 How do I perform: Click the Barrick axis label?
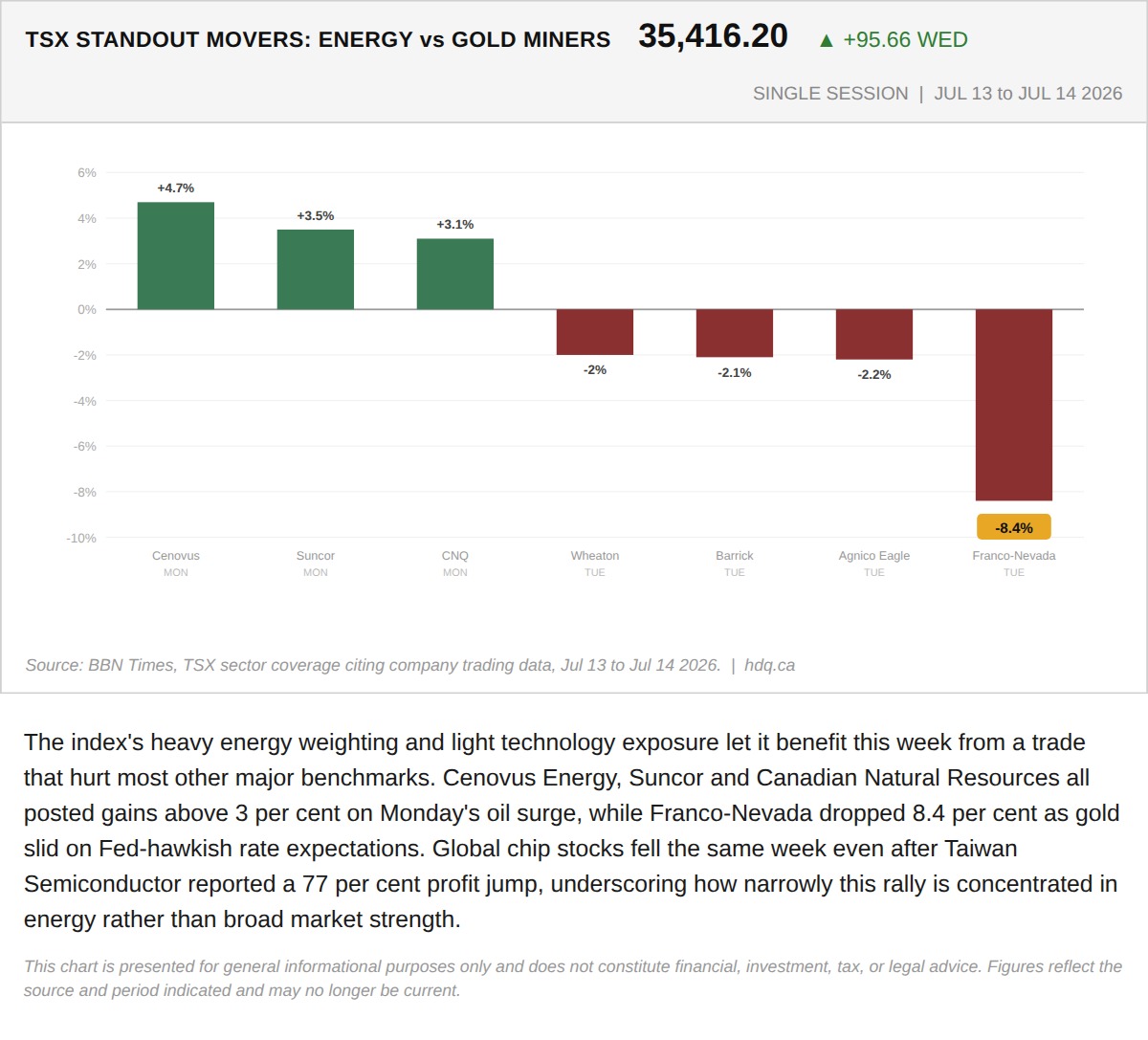(735, 556)
